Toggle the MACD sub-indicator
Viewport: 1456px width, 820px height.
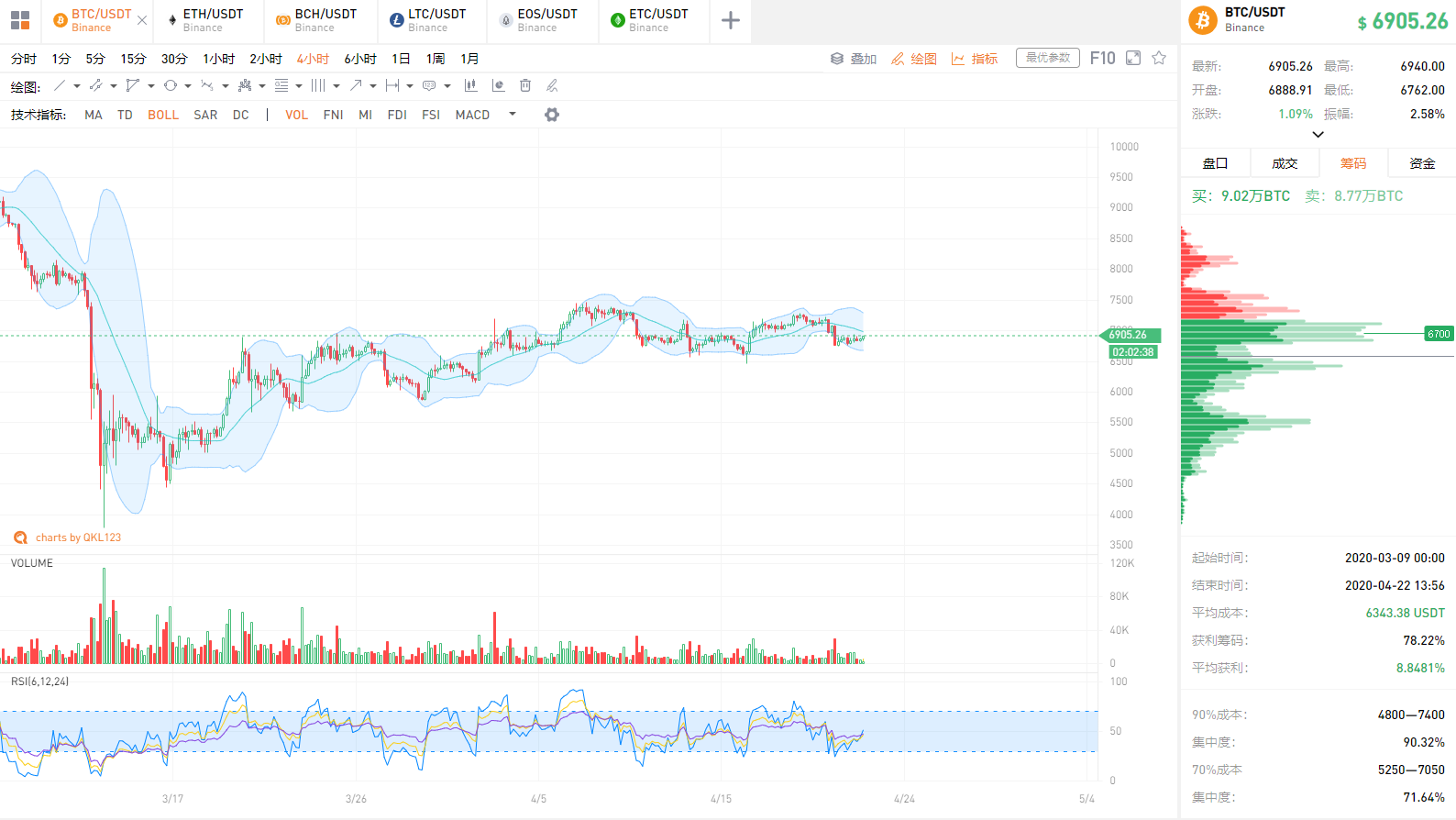[473, 115]
